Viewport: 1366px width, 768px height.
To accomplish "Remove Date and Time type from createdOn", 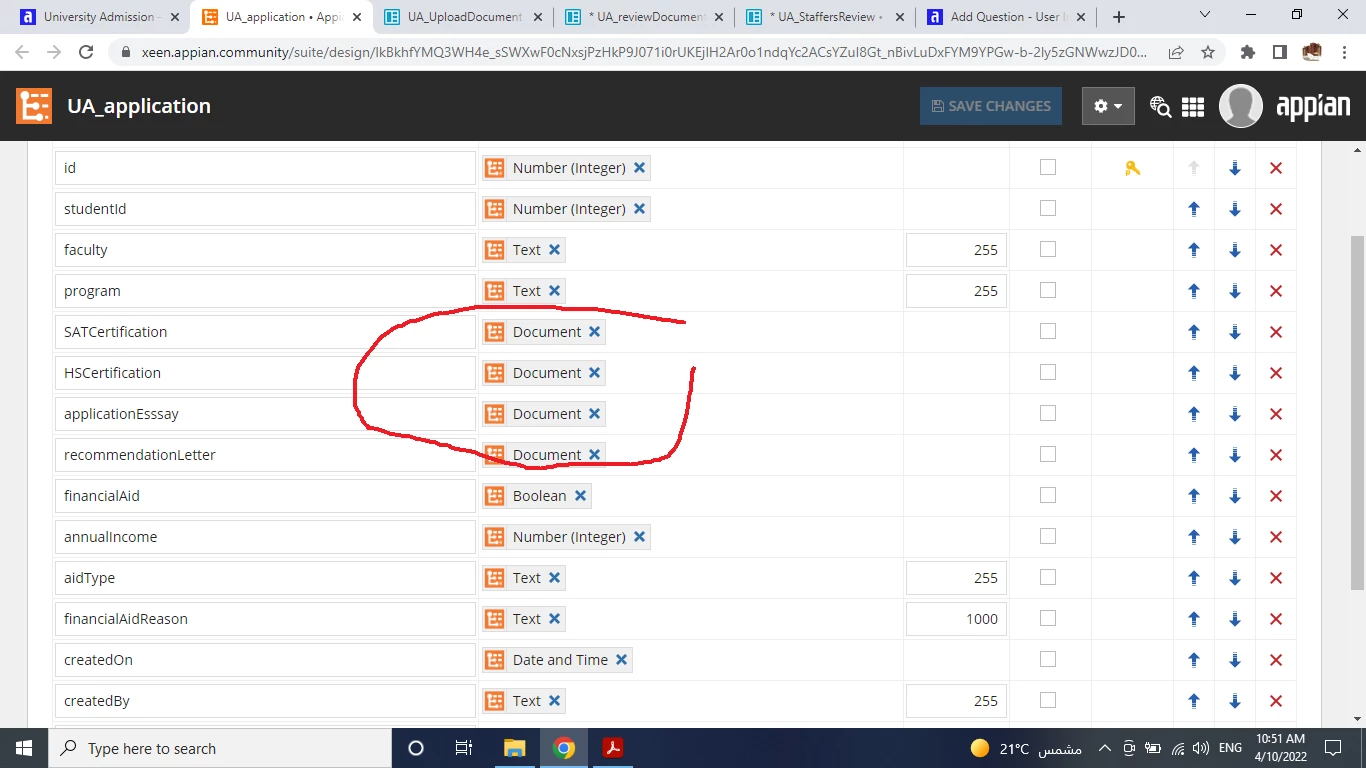I will (621, 660).
